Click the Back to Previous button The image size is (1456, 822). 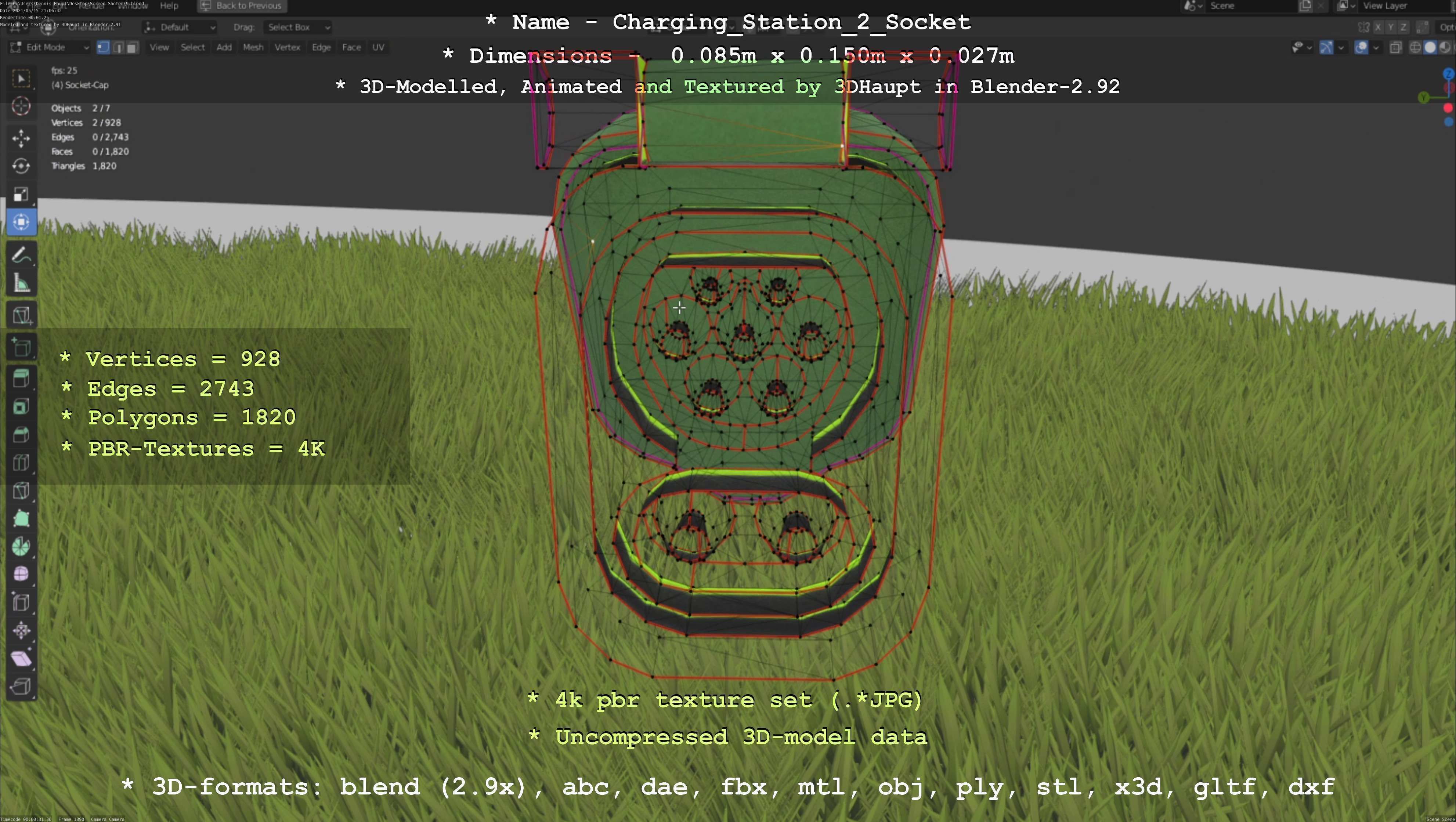241,6
